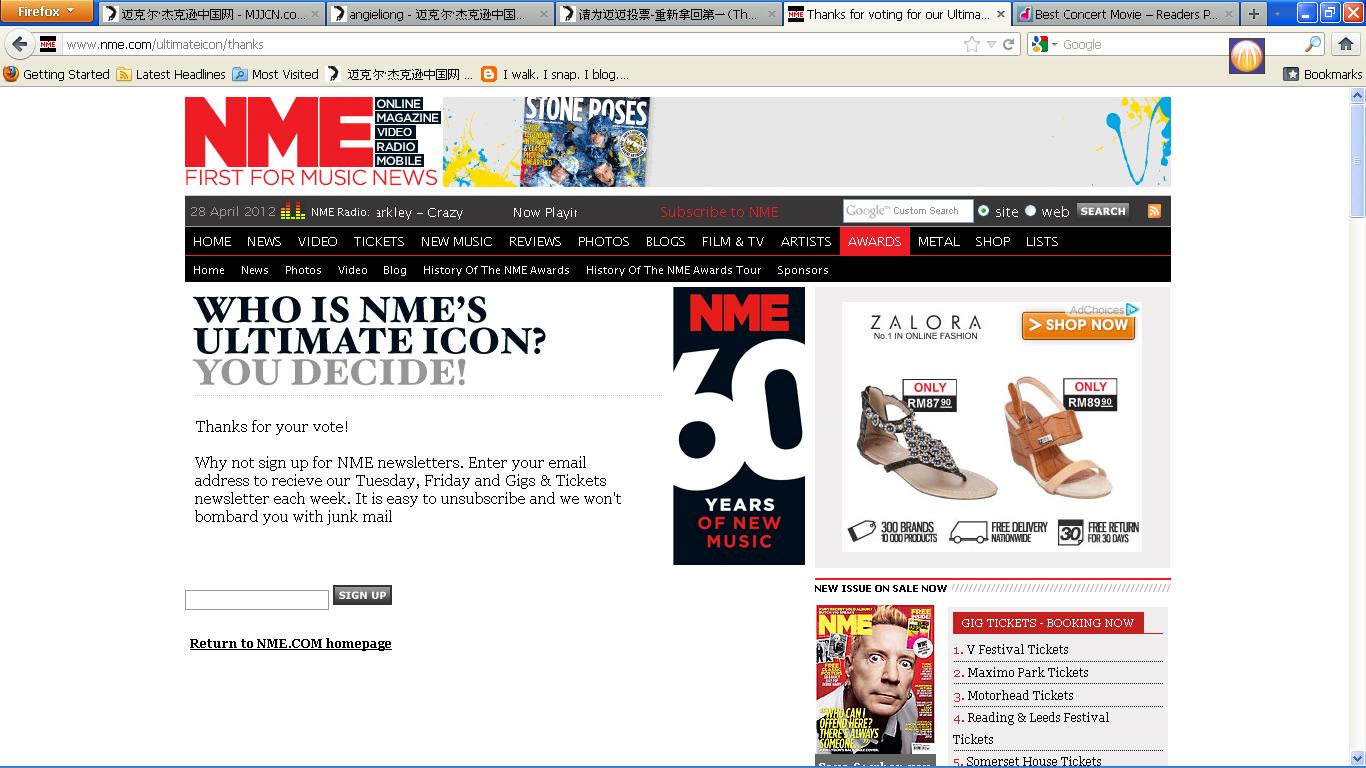
Task: Open the list-all-tabs dropdown at tab strip end
Action: (x=1277, y=13)
